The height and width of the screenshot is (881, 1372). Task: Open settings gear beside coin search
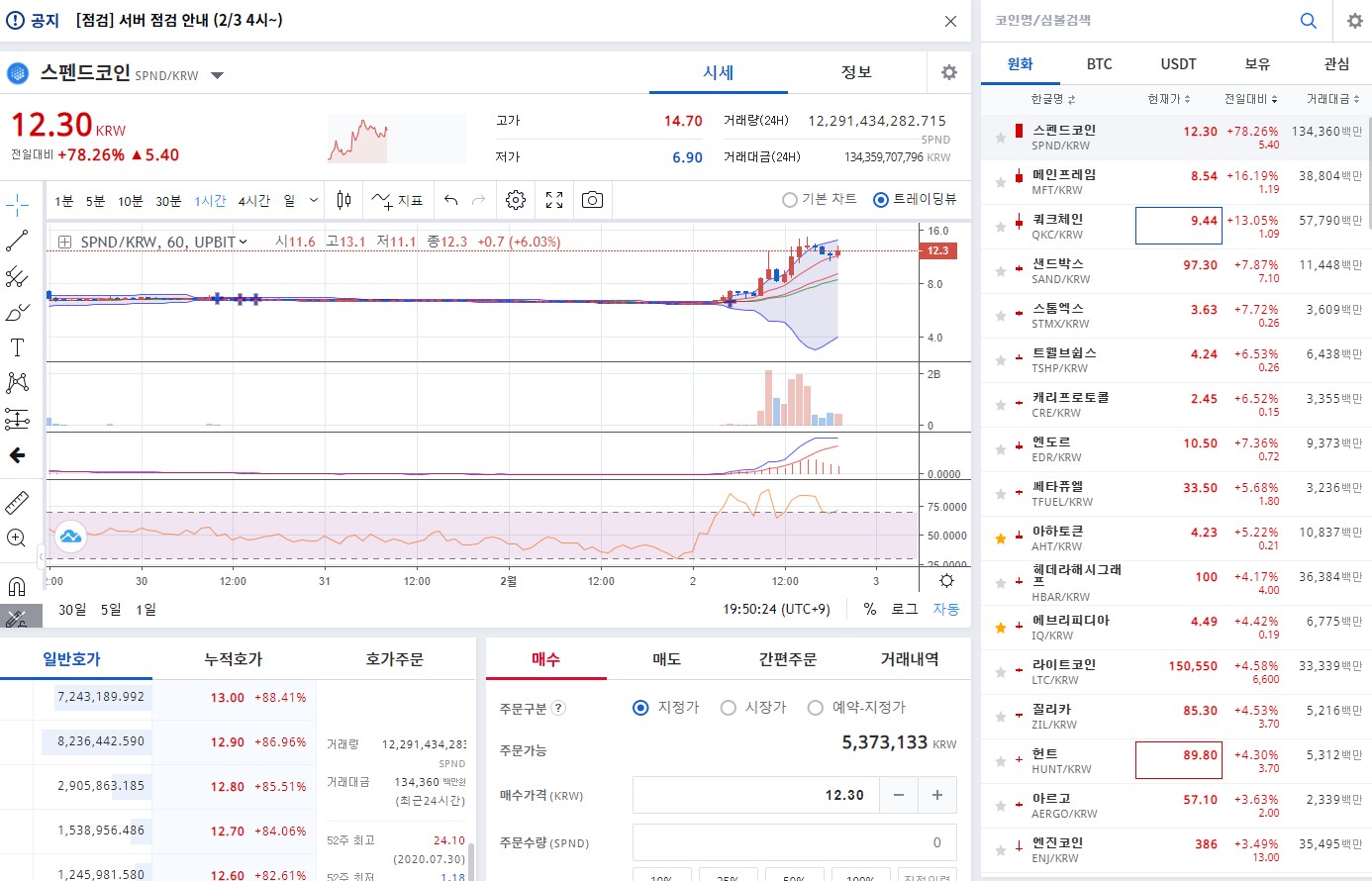pyautogui.click(x=1354, y=21)
